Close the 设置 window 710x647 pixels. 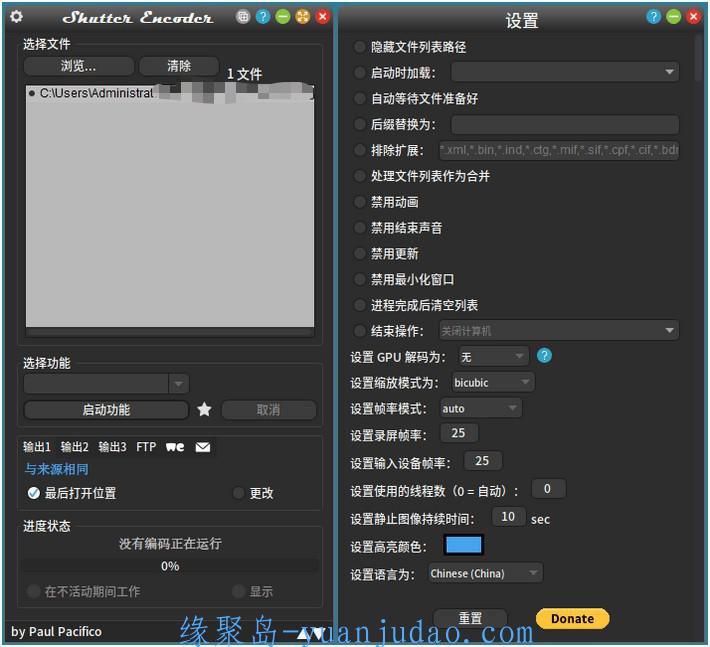[693, 17]
